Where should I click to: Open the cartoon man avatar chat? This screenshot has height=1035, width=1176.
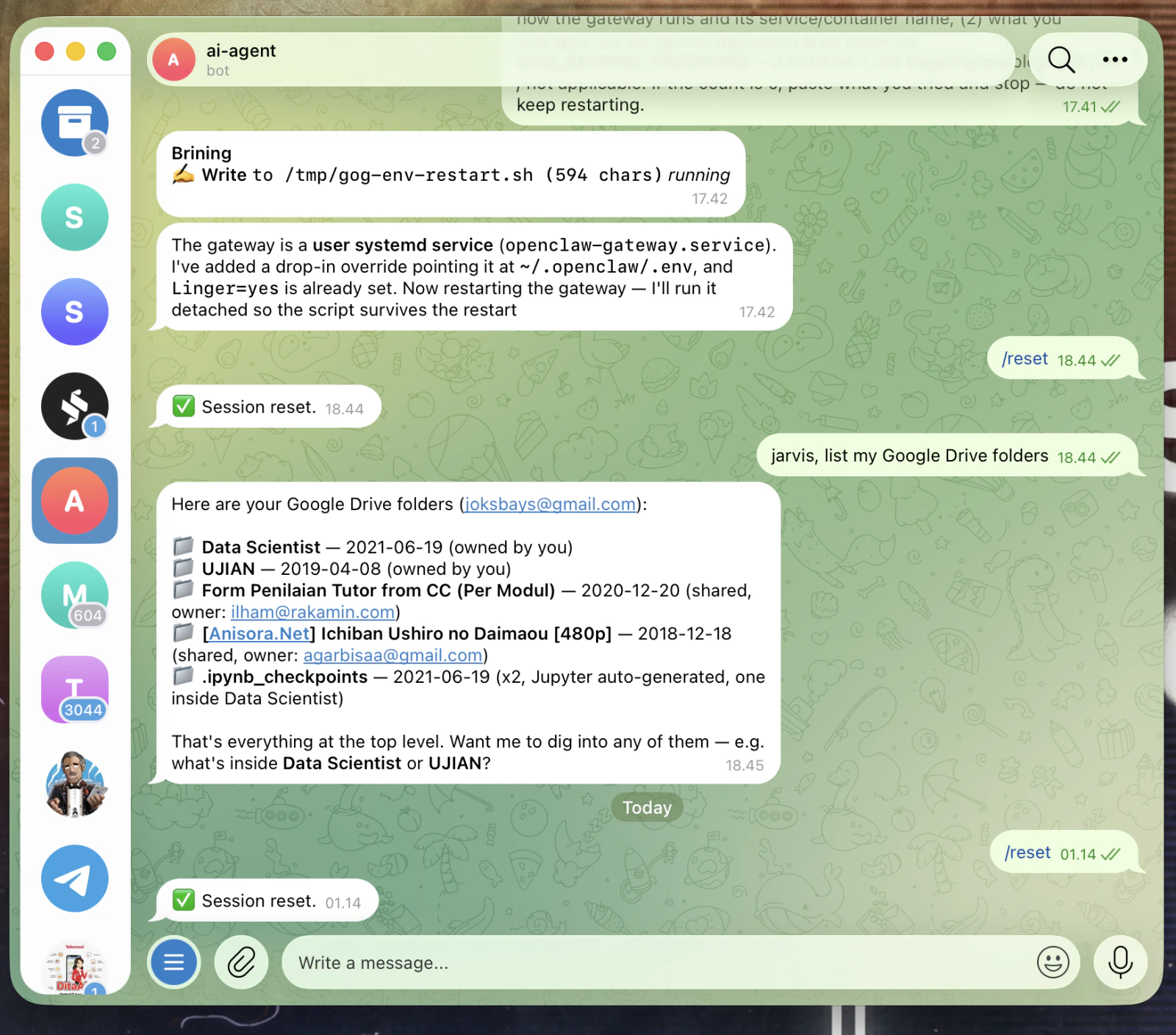tap(74, 784)
